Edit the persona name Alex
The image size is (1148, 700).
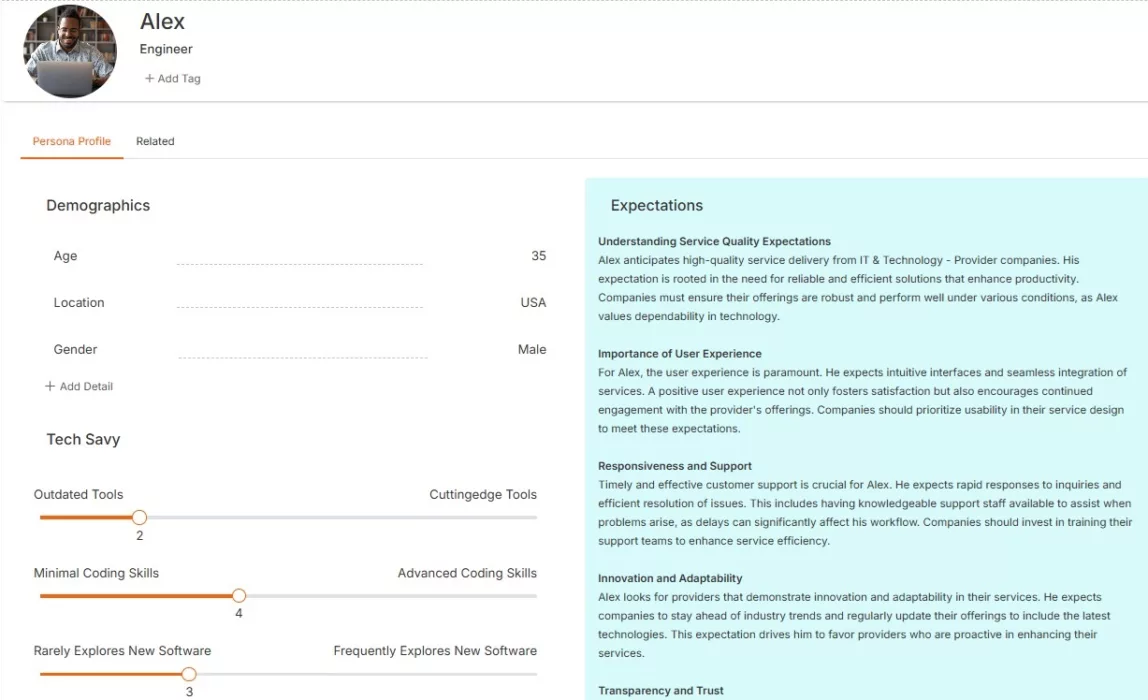162,21
